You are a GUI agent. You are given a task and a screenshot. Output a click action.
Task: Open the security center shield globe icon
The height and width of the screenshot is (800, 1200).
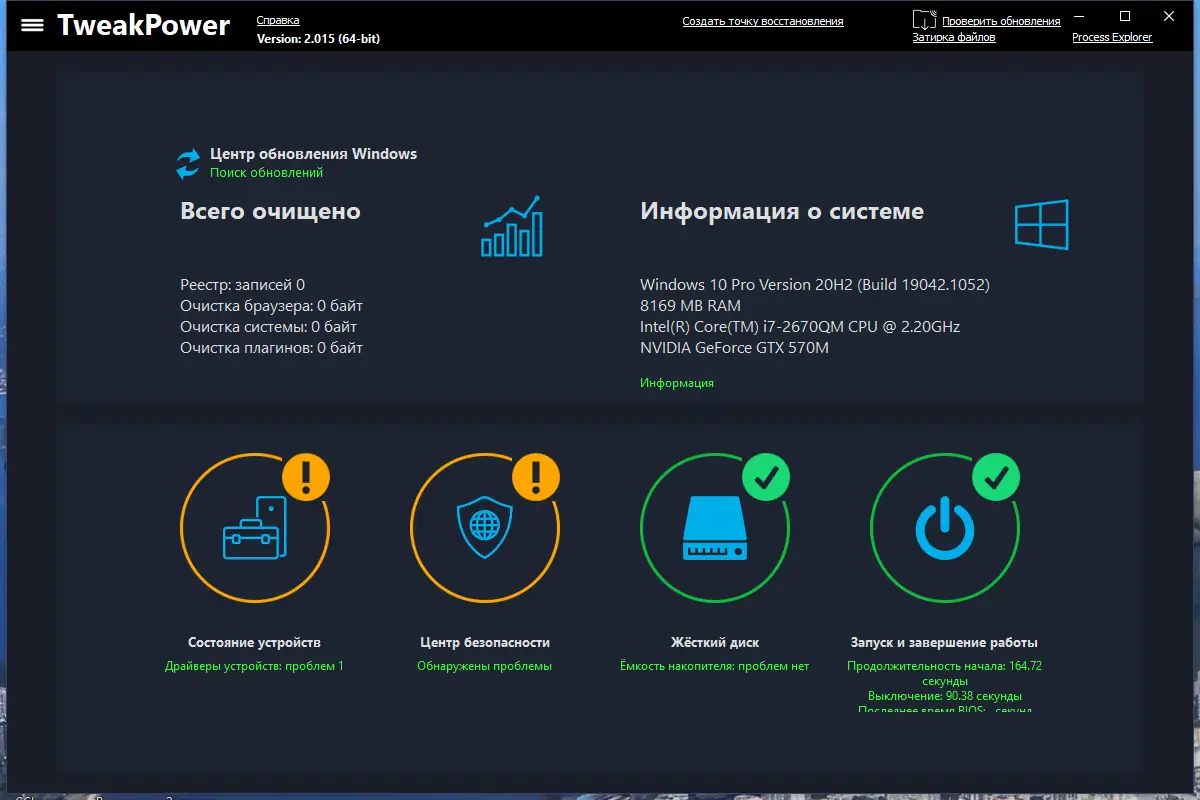[x=485, y=530]
